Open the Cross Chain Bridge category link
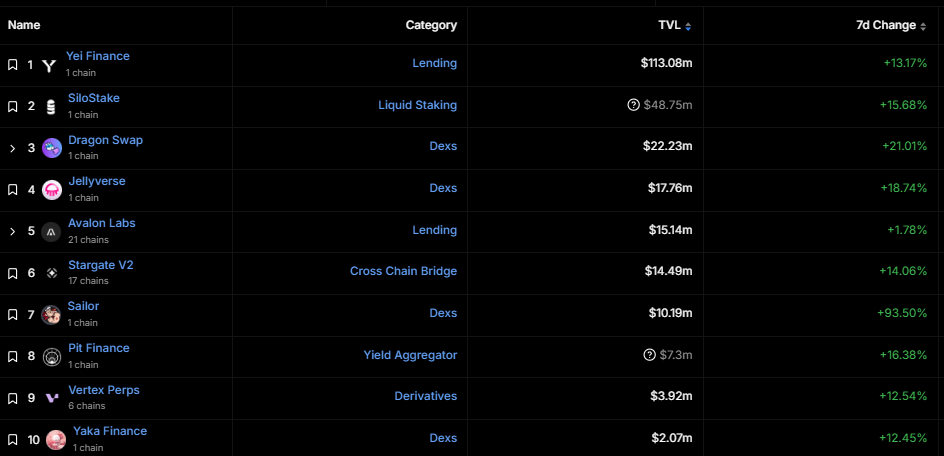The width and height of the screenshot is (944, 456). coord(403,271)
